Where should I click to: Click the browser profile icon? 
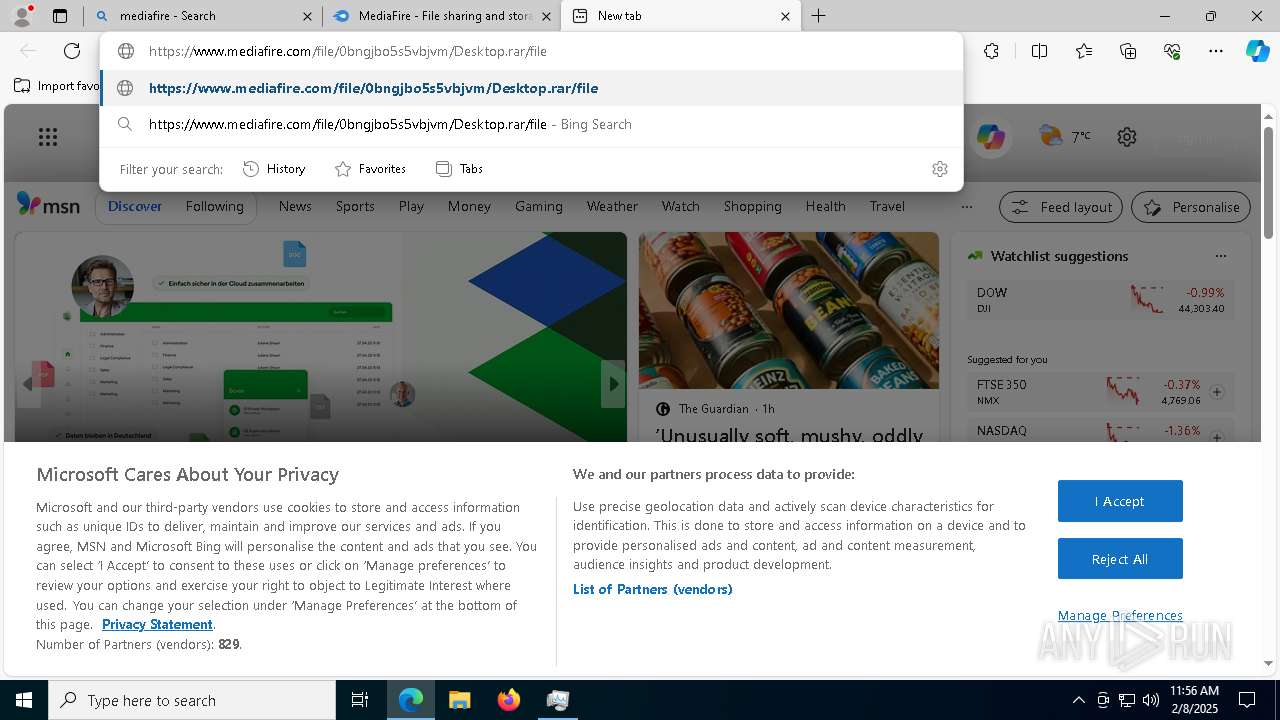(x=21, y=16)
